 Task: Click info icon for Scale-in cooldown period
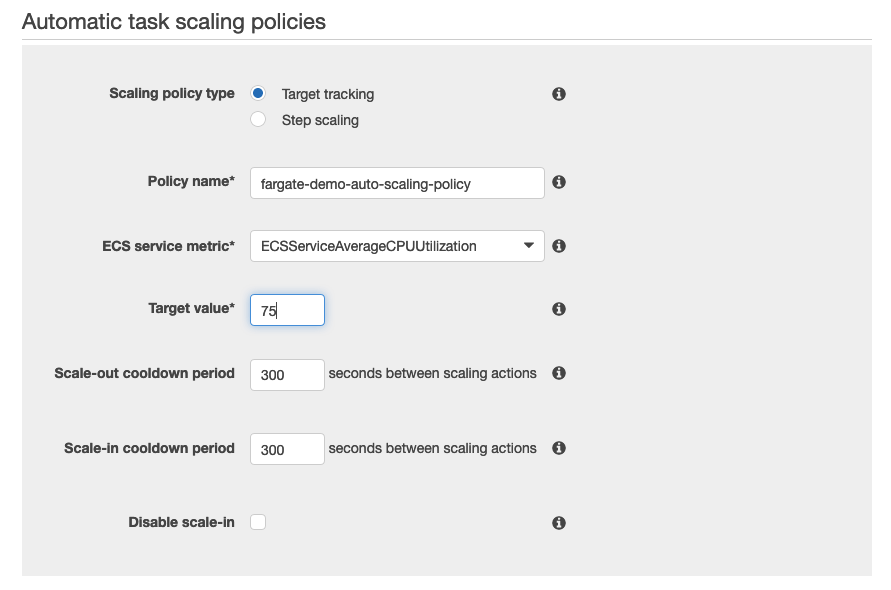coord(559,448)
